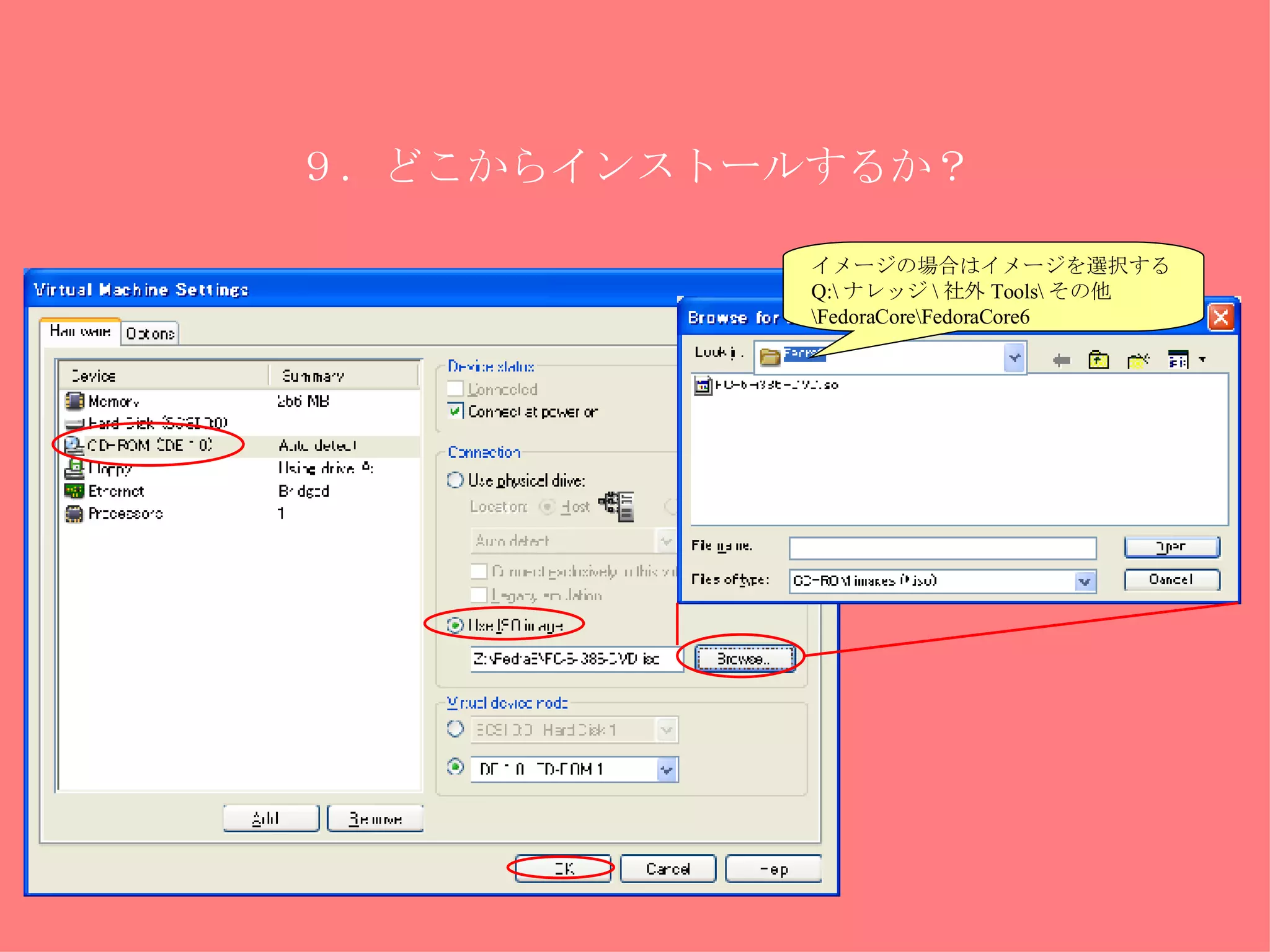Open the Auto detect drive dropdown
This screenshot has width=1270, height=952.
(666, 541)
